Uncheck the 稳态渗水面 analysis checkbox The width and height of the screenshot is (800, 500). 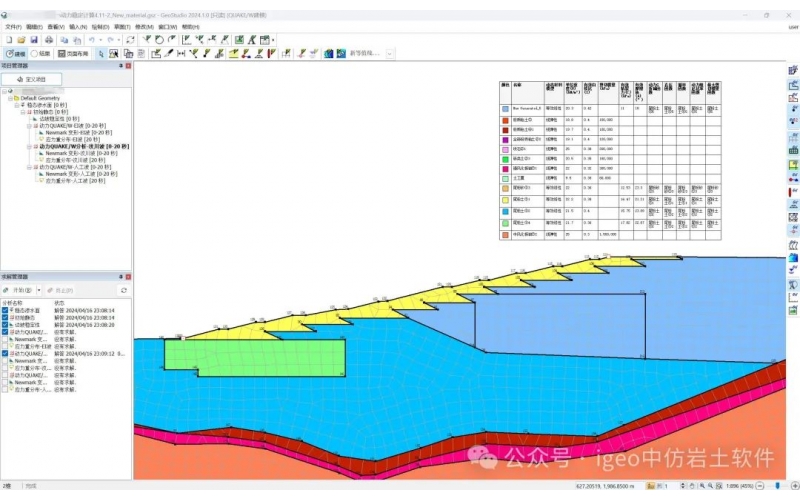click(5, 310)
